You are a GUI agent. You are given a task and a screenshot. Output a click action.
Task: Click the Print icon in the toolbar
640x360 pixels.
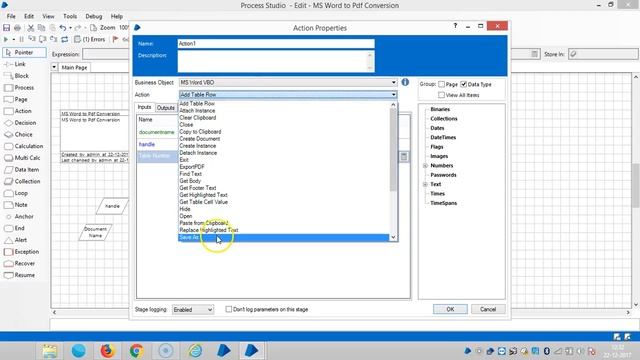pyautogui.click(x=17, y=28)
